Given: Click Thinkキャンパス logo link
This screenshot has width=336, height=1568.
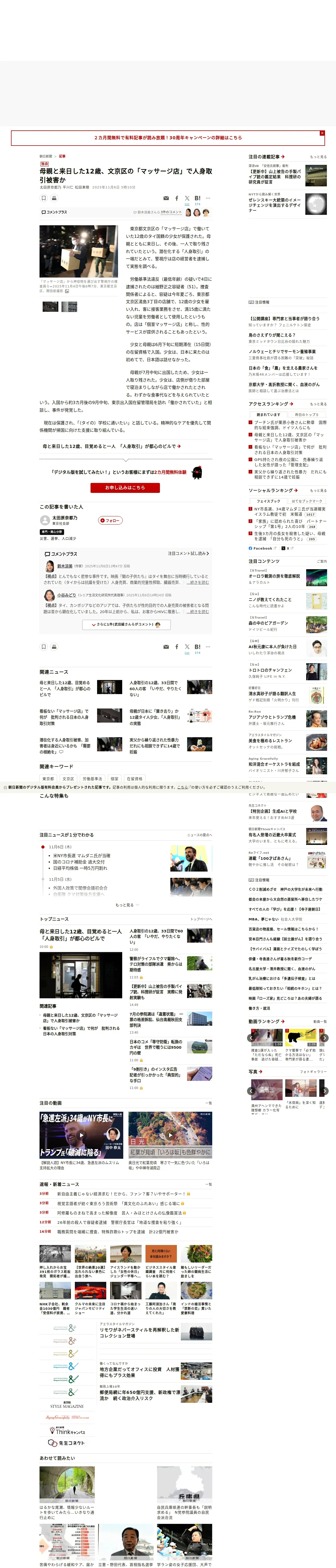Looking at the screenshot, I should 67,1431.
